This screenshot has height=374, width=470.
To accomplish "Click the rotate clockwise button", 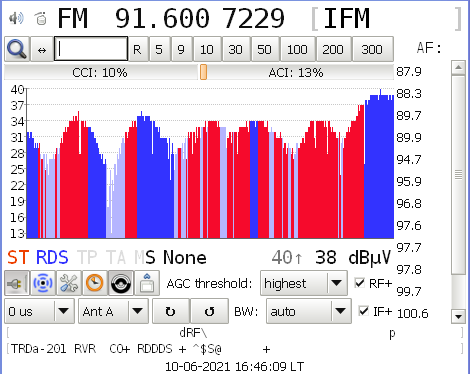I will tap(171, 311).
